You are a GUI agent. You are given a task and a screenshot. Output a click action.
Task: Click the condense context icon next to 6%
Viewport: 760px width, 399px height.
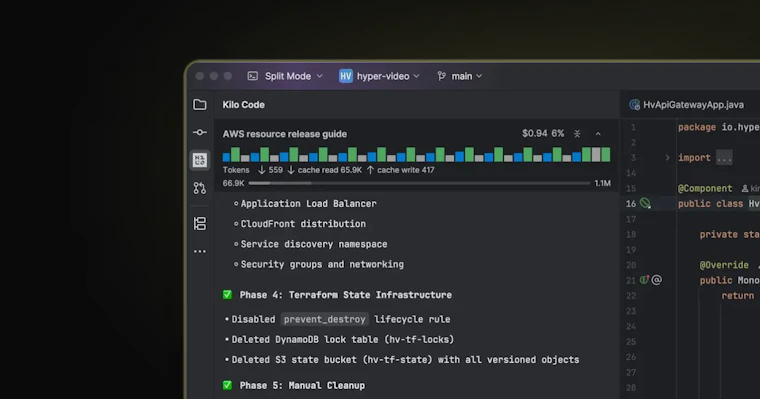click(577, 134)
